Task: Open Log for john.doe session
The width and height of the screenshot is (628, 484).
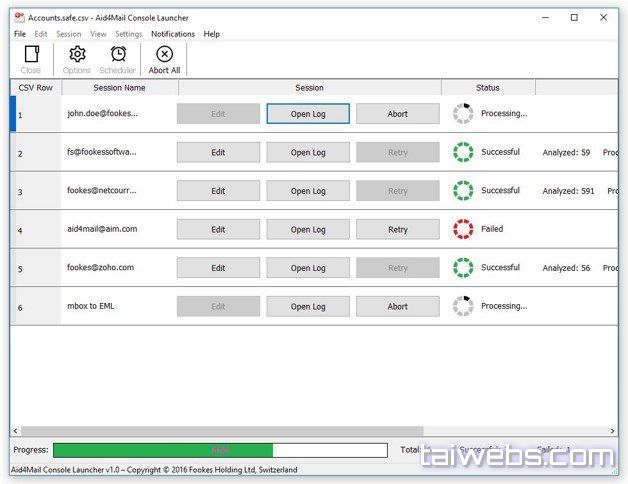Action: click(308, 114)
